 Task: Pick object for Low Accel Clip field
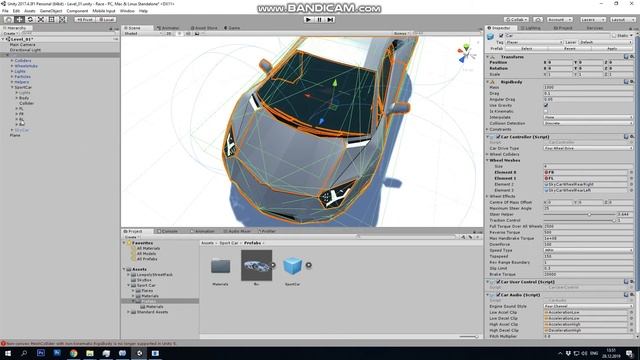tap(631, 312)
